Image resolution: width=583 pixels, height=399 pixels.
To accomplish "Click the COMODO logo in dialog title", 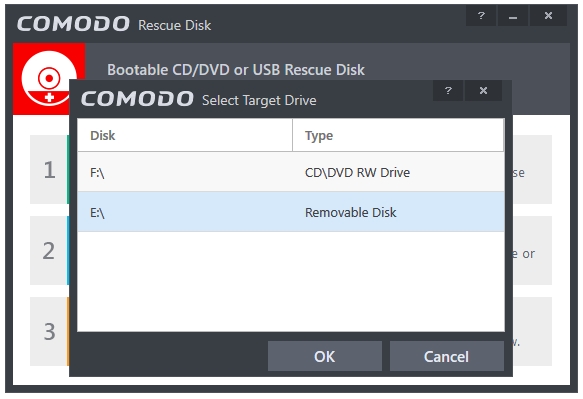I will click(137, 99).
